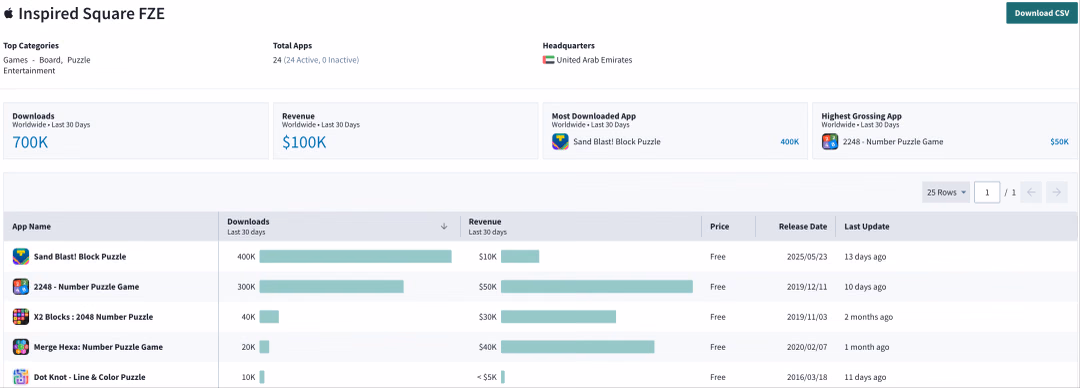Image resolution: width=1080 pixels, height=388 pixels.
Task: Open Merge Hexa app icon in table
Action: tap(21, 347)
